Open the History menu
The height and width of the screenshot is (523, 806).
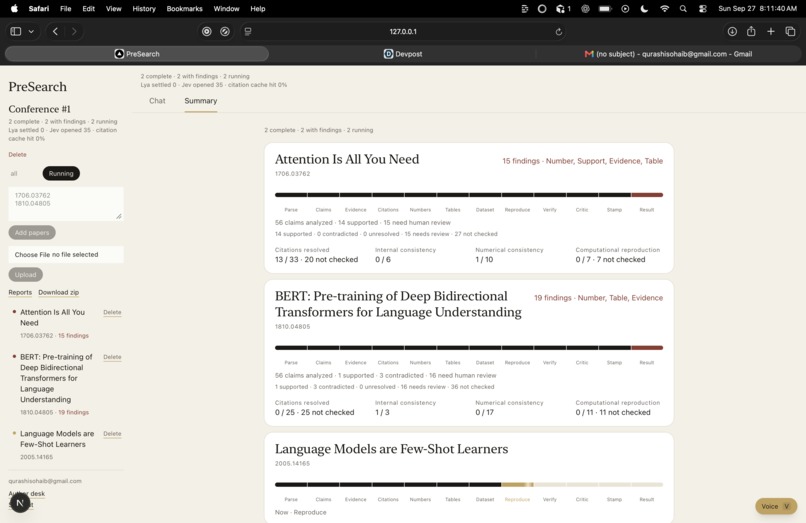pyautogui.click(x=144, y=8)
